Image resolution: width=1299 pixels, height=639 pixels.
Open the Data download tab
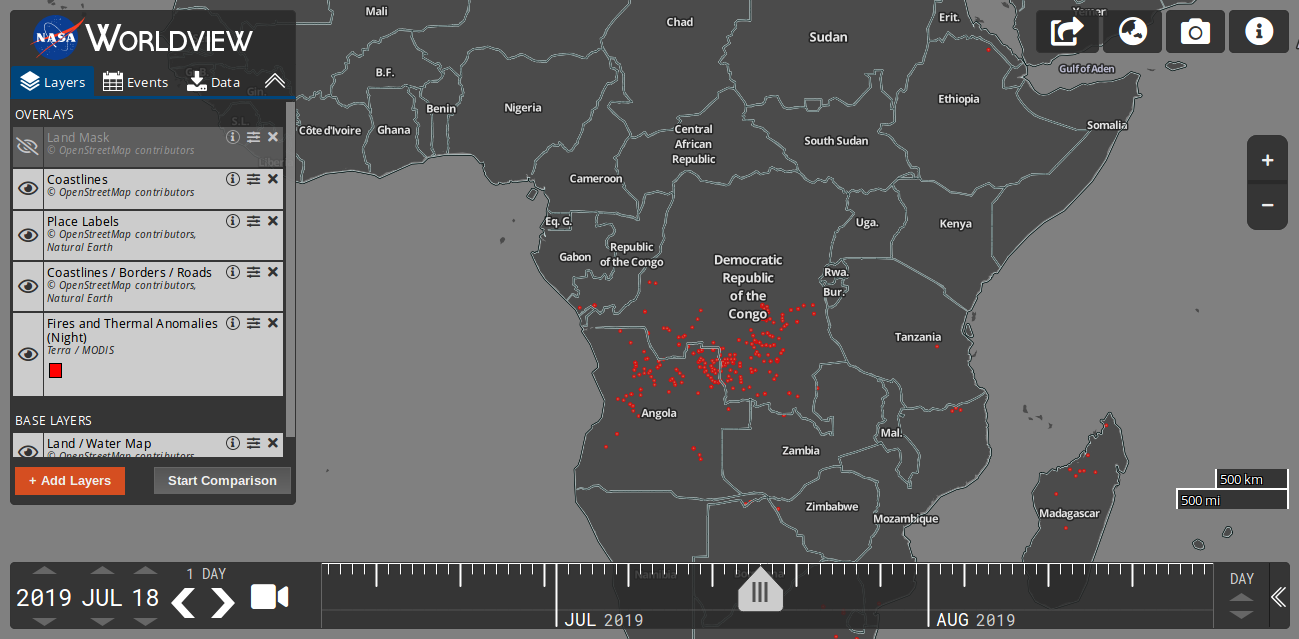(213, 82)
